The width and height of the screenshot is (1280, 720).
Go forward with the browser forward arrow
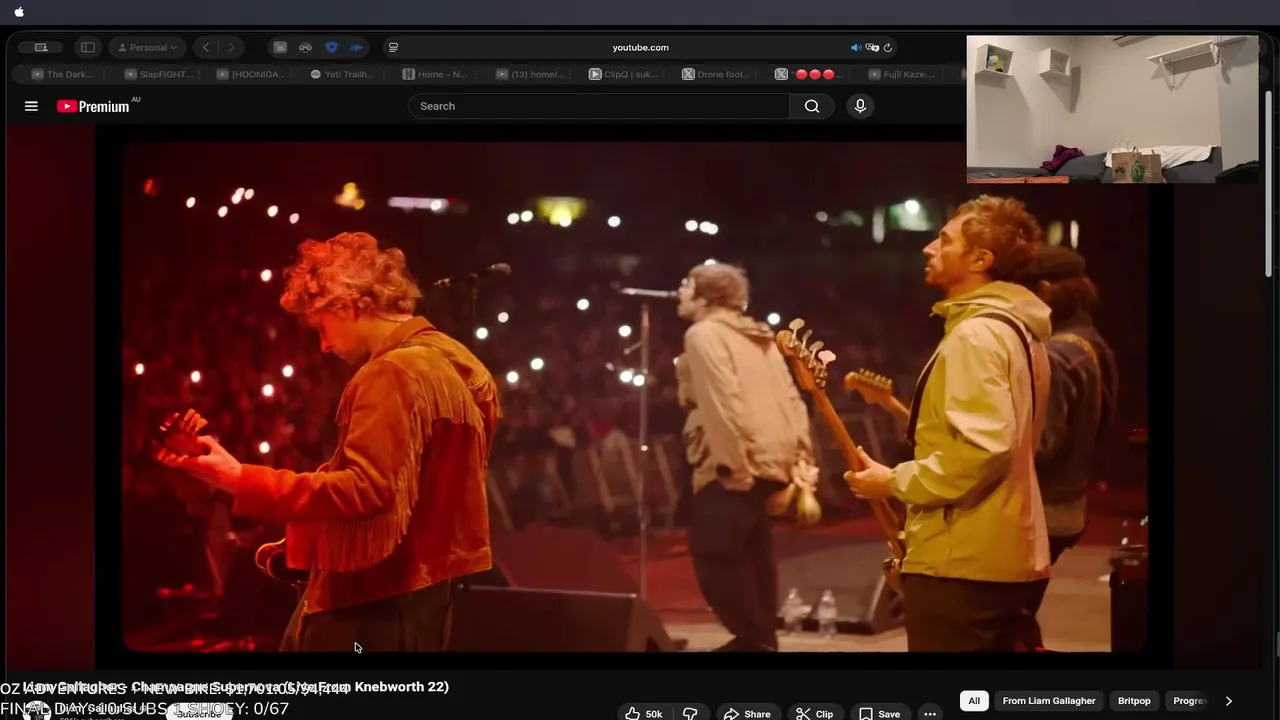click(x=231, y=47)
